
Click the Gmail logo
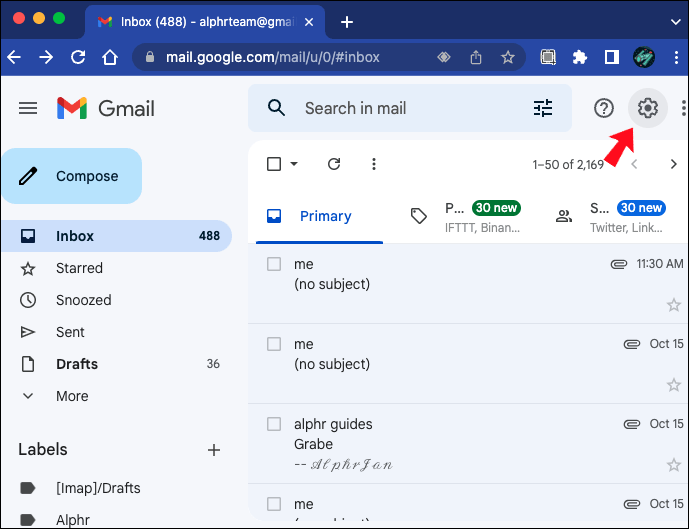106,108
